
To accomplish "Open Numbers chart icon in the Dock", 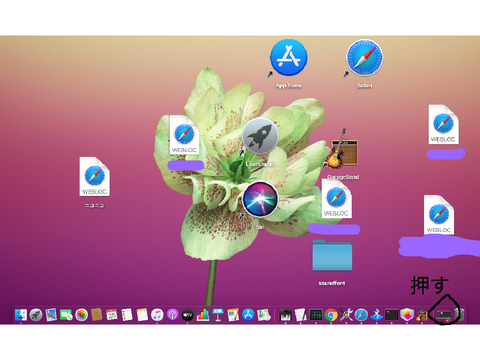I will (203, 315).
